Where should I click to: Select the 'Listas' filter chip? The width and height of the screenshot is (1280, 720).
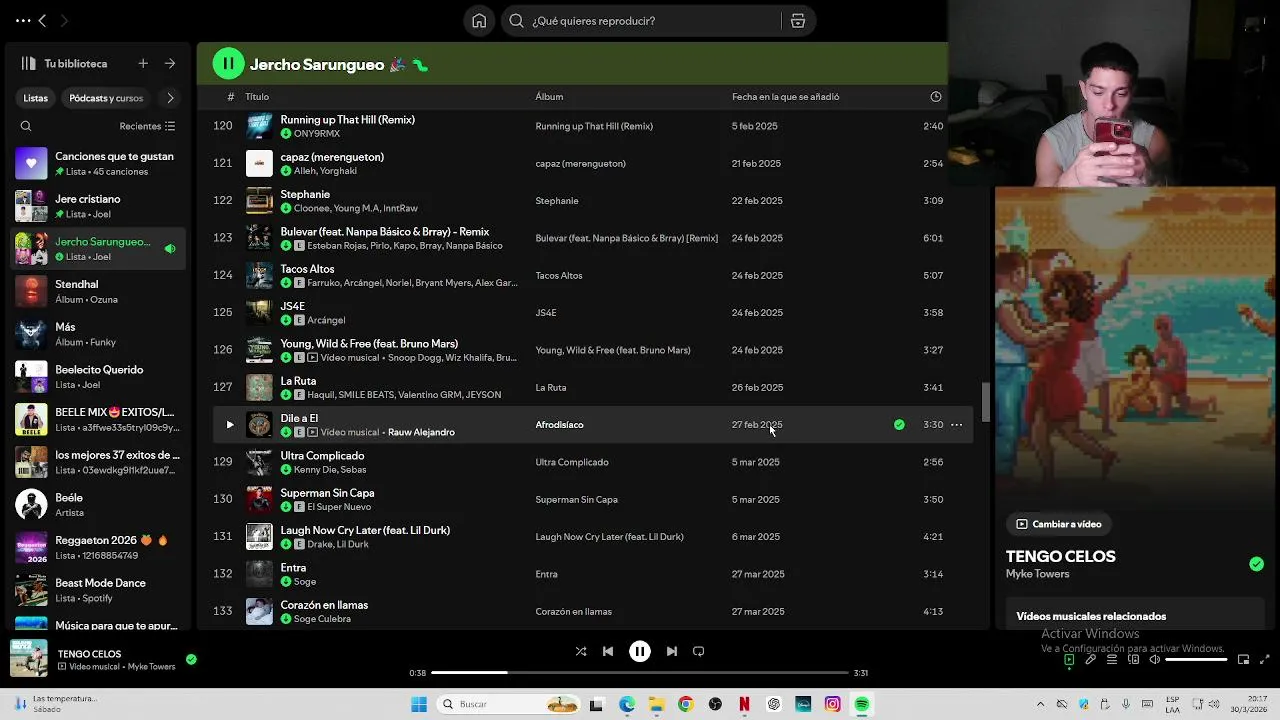[36, 98]
